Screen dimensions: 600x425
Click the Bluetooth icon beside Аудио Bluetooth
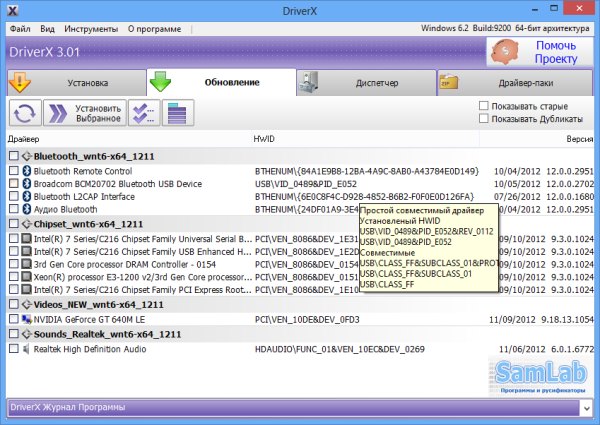coord(27,210)
